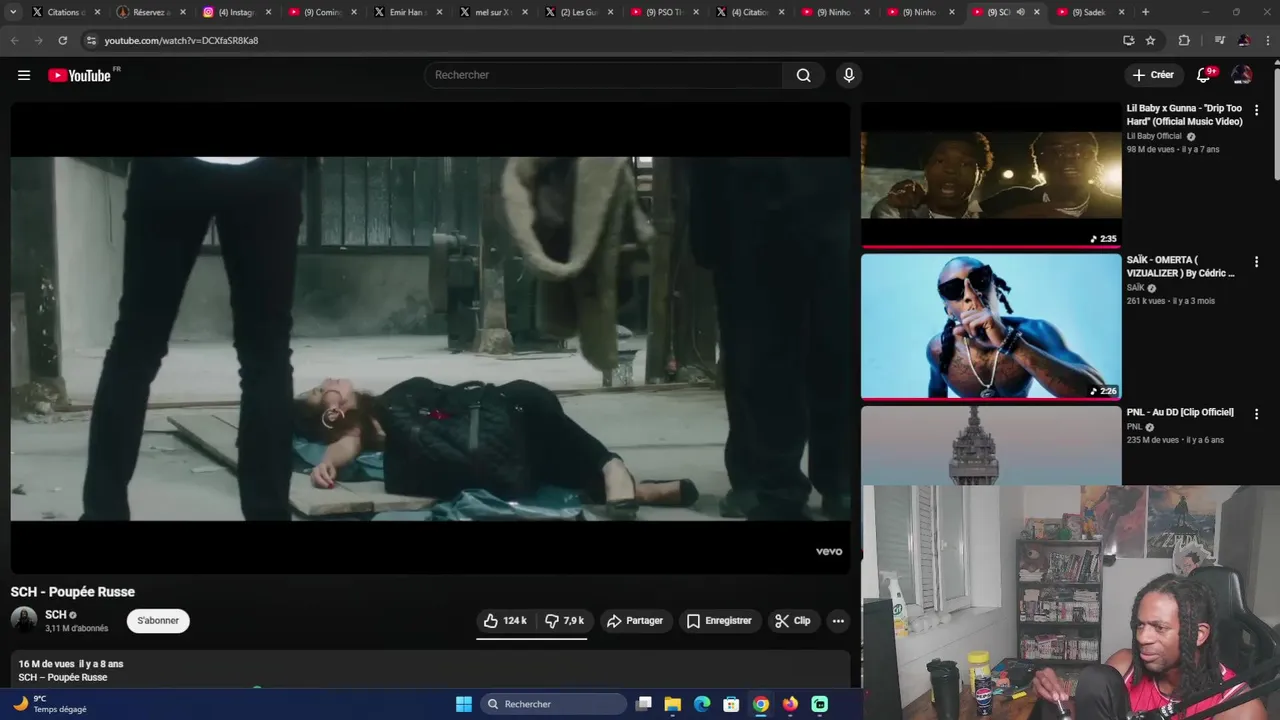Subscribe with the S'abonner button

tap(158, 621)
